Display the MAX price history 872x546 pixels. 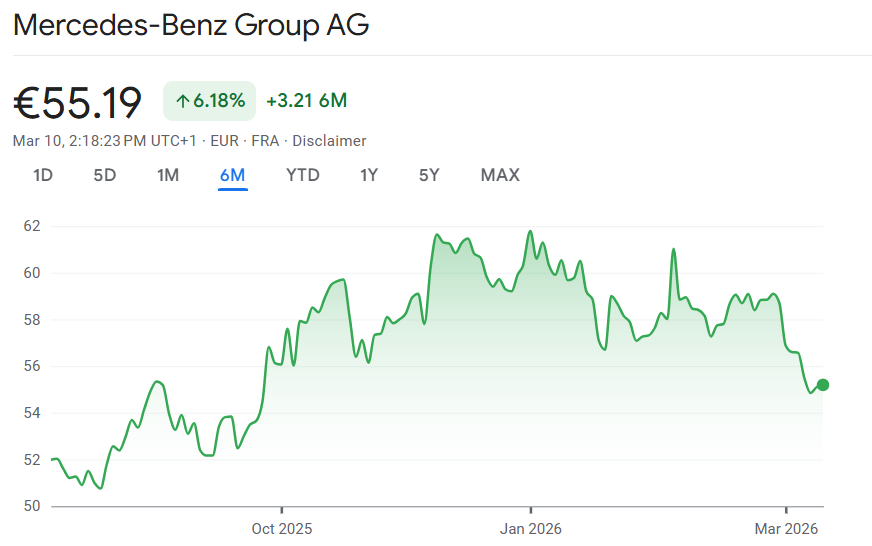[500, 175]
